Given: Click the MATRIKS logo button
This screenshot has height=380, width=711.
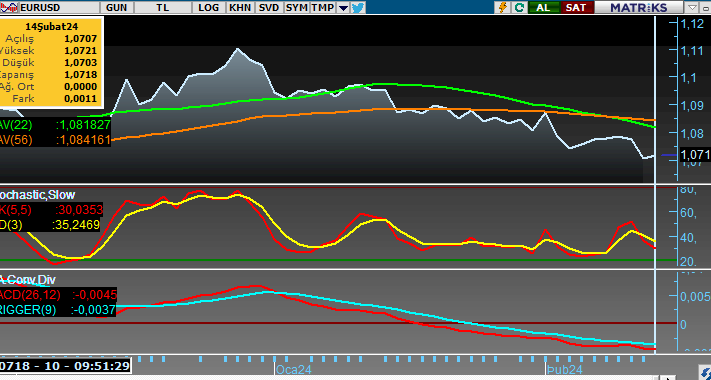Looking at the screenshot, I should click(638, 7).
